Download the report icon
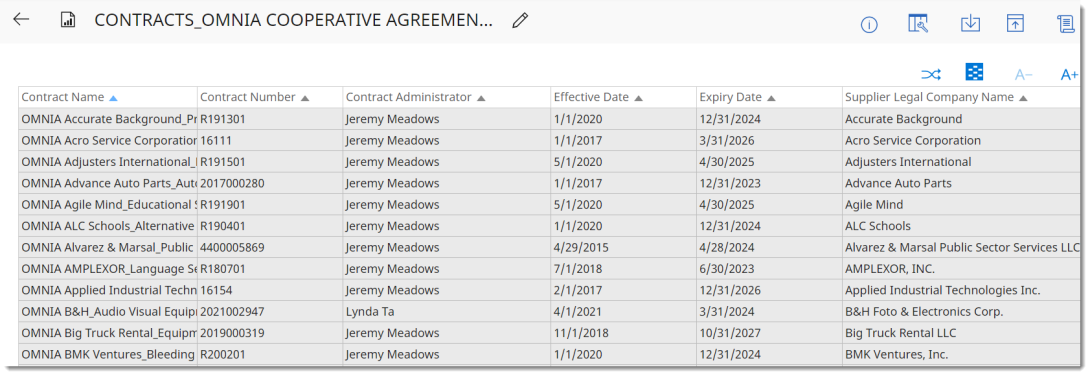Image resolution: width=1090 pixels, height=376 pixels. coord(970,23)
